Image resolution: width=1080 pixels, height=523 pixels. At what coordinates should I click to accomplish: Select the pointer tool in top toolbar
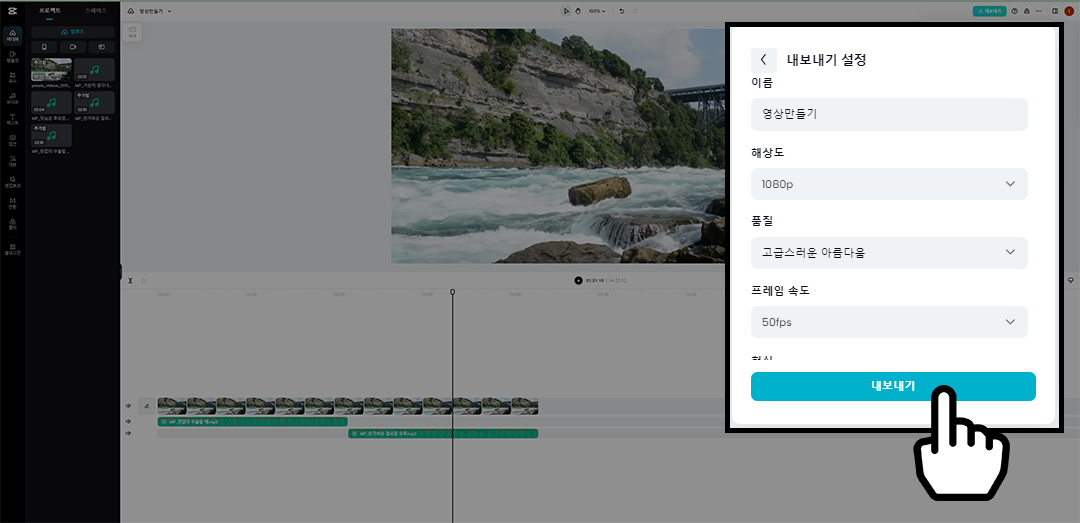[x=566, y=11]
